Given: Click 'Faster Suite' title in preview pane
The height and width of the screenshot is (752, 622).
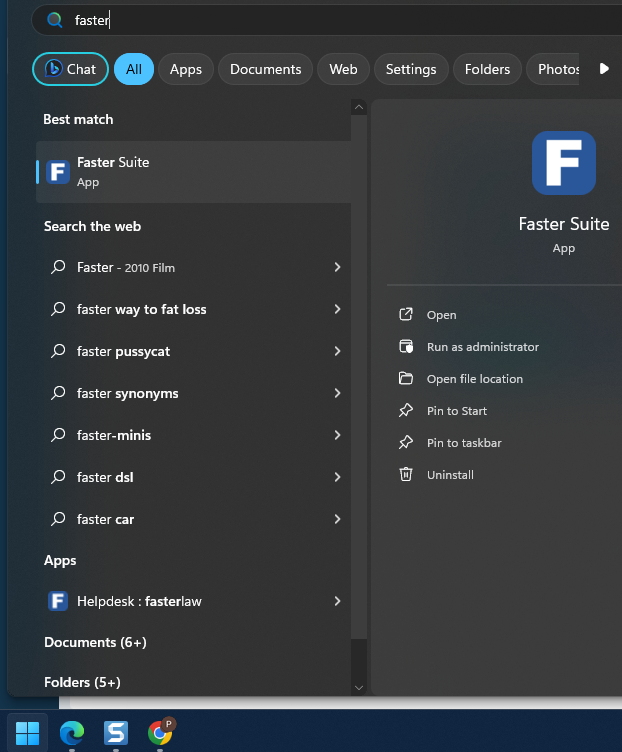Looking at the screenshot, I should tap(564, 224).
